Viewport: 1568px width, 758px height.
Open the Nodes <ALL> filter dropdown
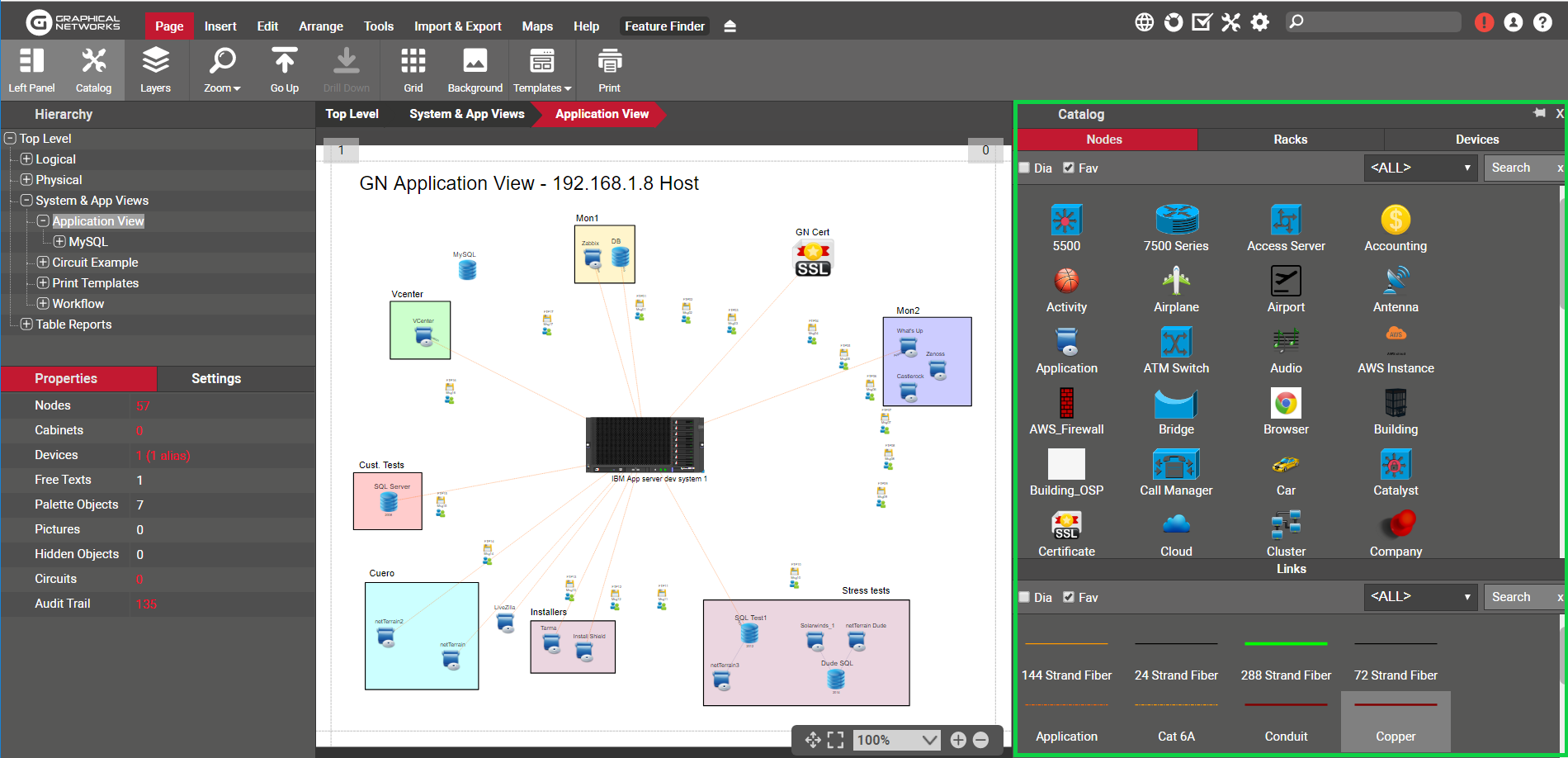1419,168
